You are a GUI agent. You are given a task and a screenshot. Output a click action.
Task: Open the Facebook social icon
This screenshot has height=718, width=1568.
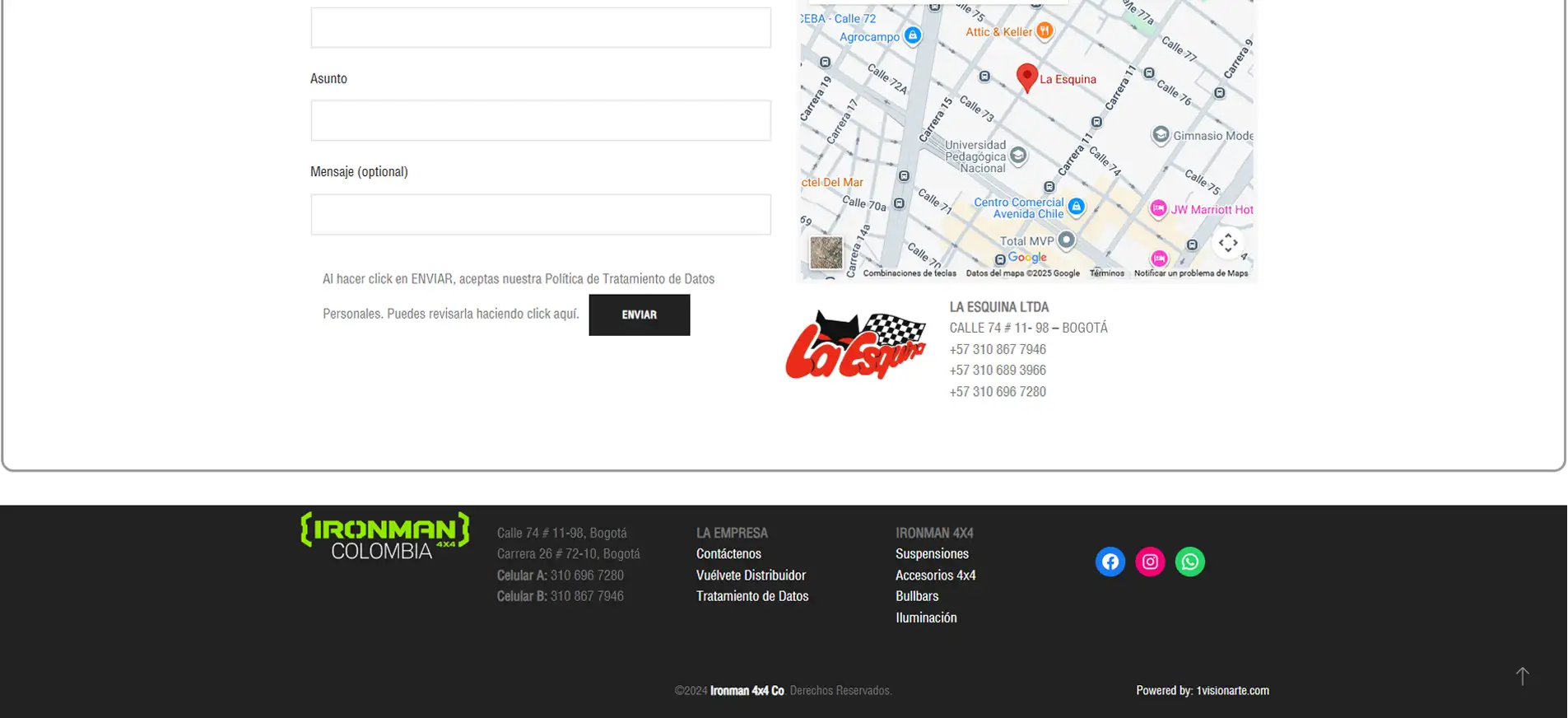[x=1110, y=562]
